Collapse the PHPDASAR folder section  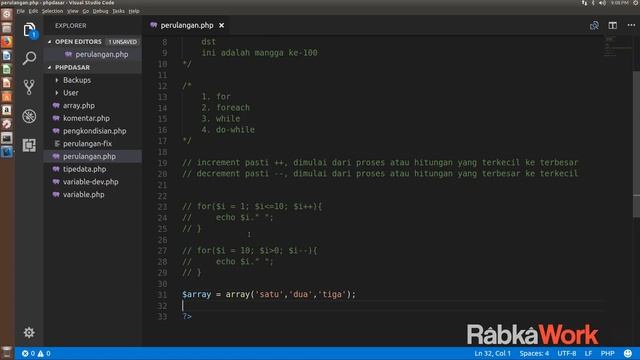[x=50, y=67]
